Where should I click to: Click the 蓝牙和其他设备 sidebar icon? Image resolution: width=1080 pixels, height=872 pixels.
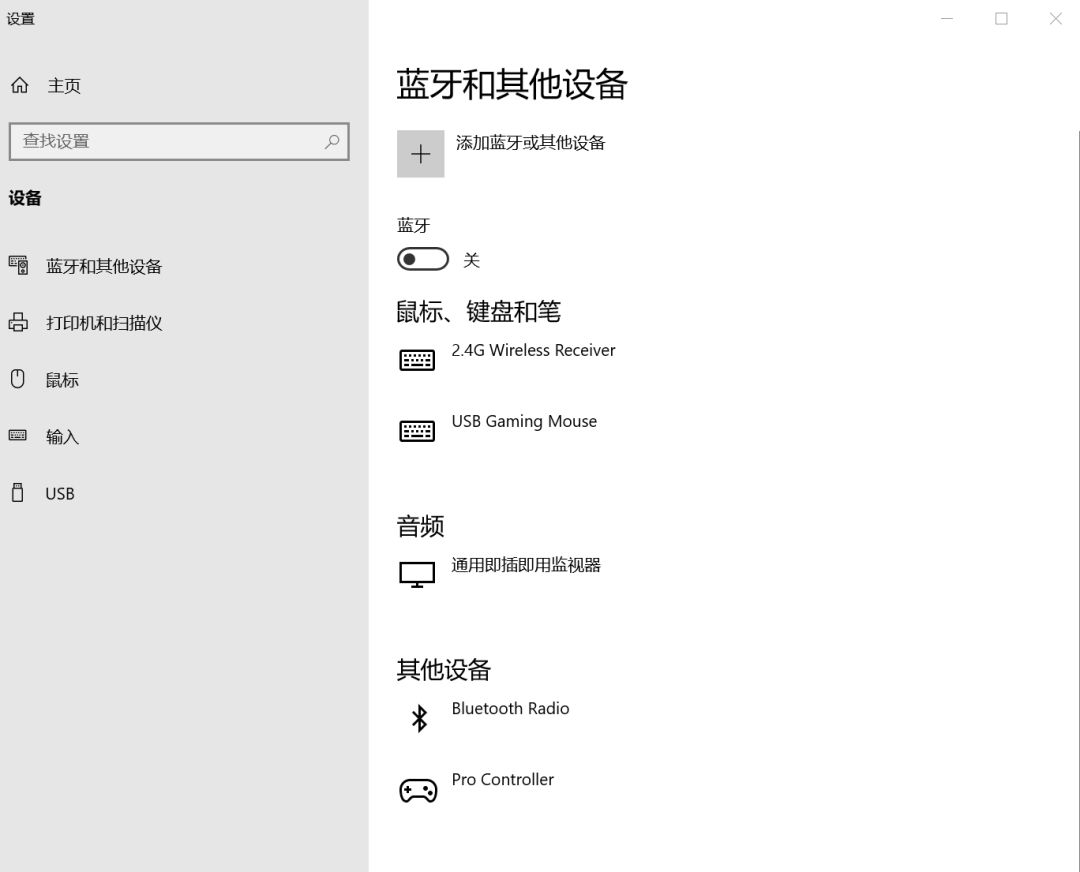click(19, 265)
